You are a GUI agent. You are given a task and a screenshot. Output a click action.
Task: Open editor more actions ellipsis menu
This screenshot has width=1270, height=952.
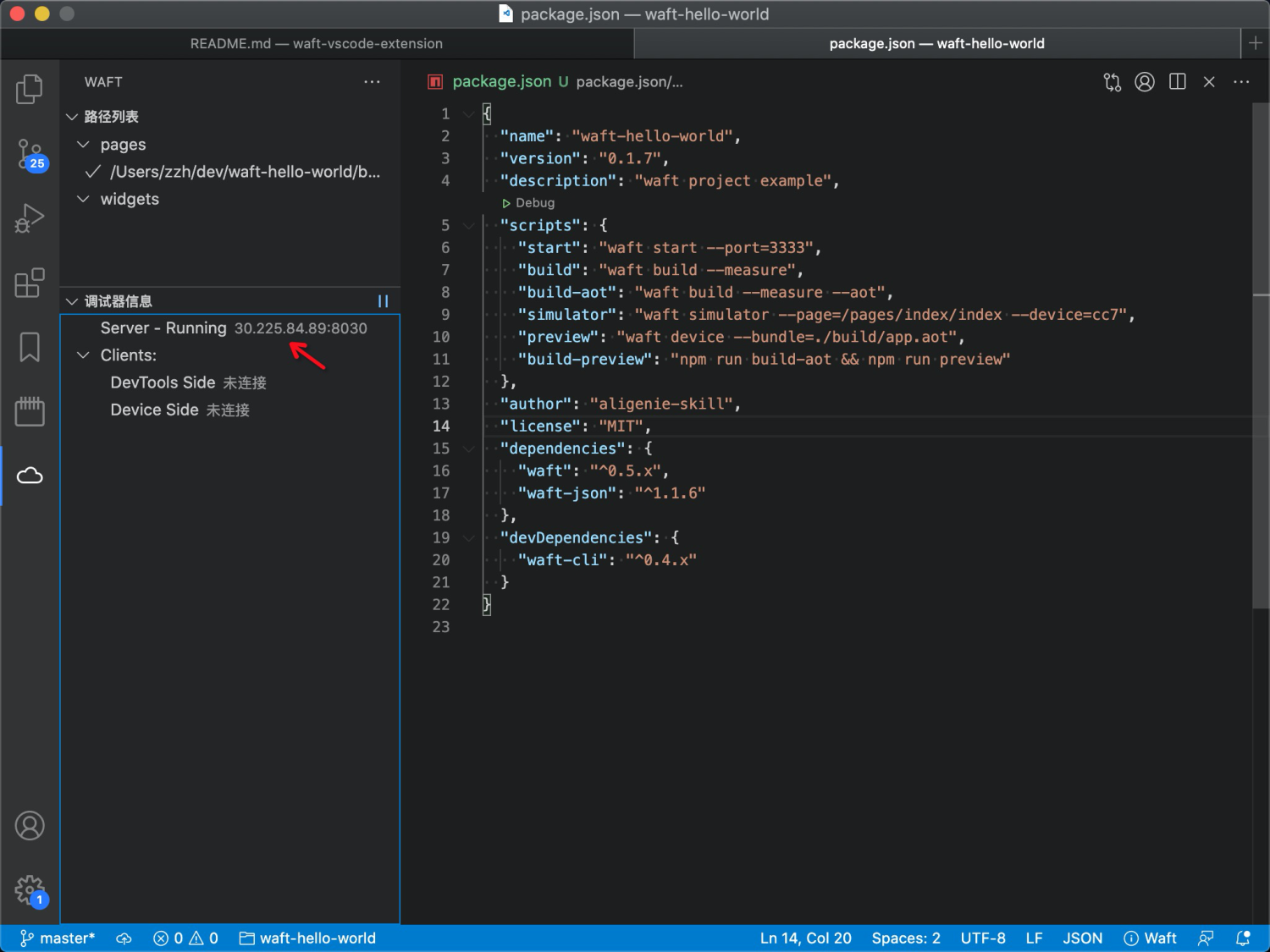[x=1241, y=82]
